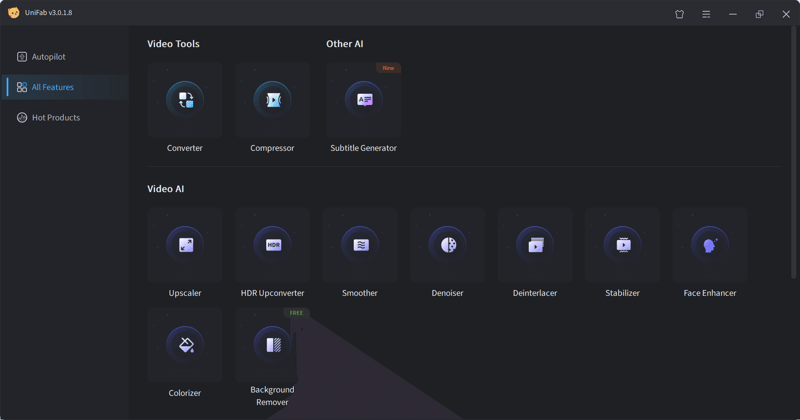Click the Subtitle Generator text label
The image size is (800, 420).
(x=364, y=148)
